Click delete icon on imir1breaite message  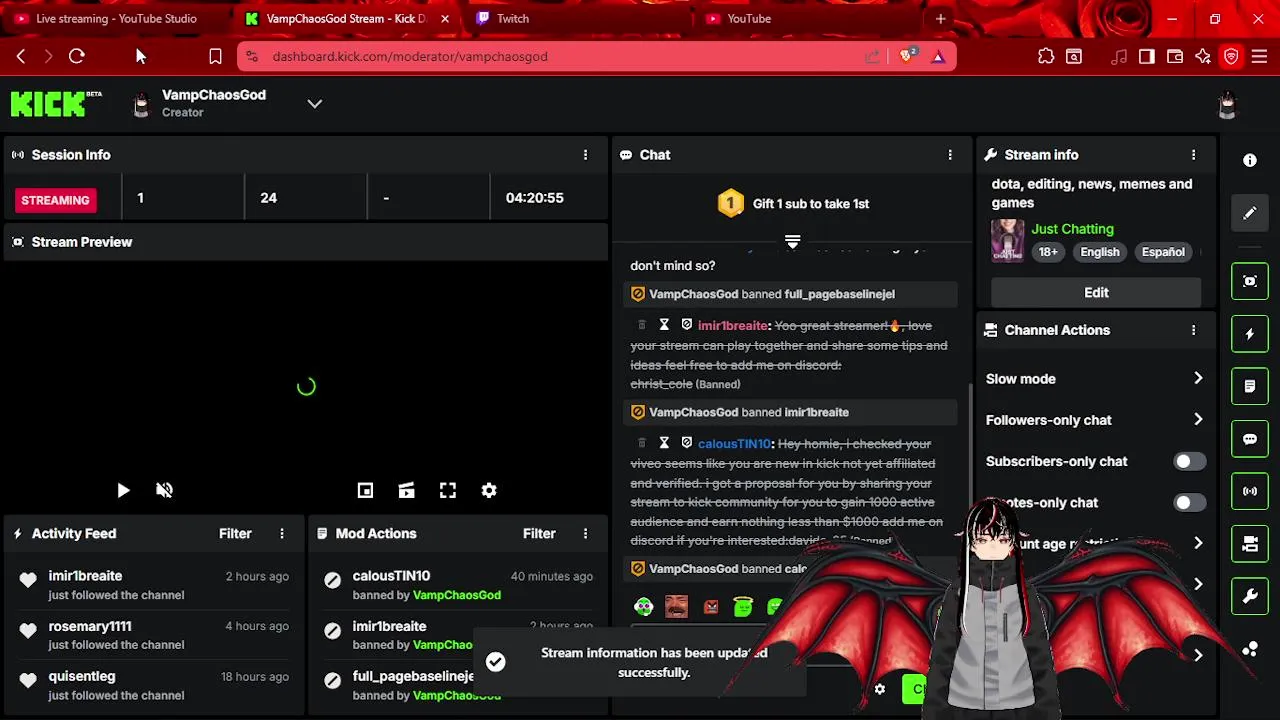click(x=642, y=325)
